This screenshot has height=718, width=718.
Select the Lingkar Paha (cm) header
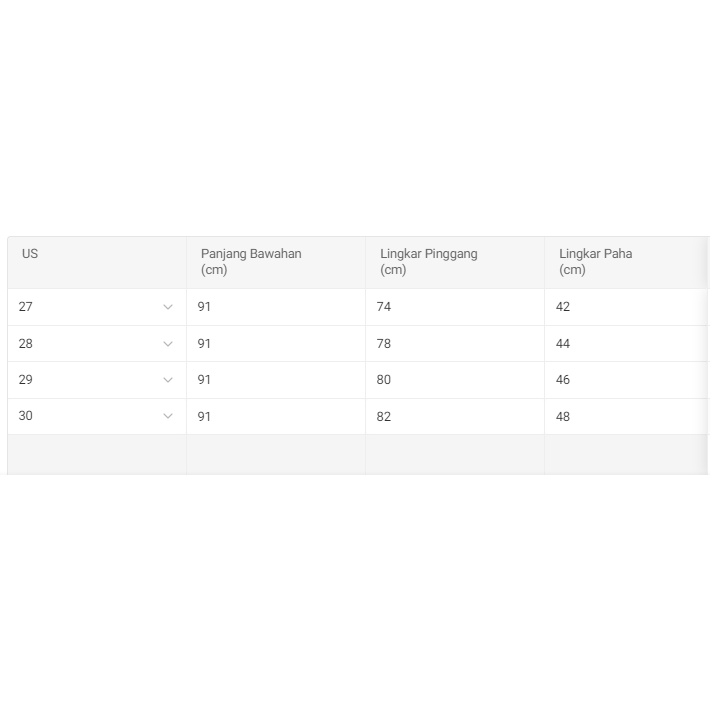tap(596, 262)
